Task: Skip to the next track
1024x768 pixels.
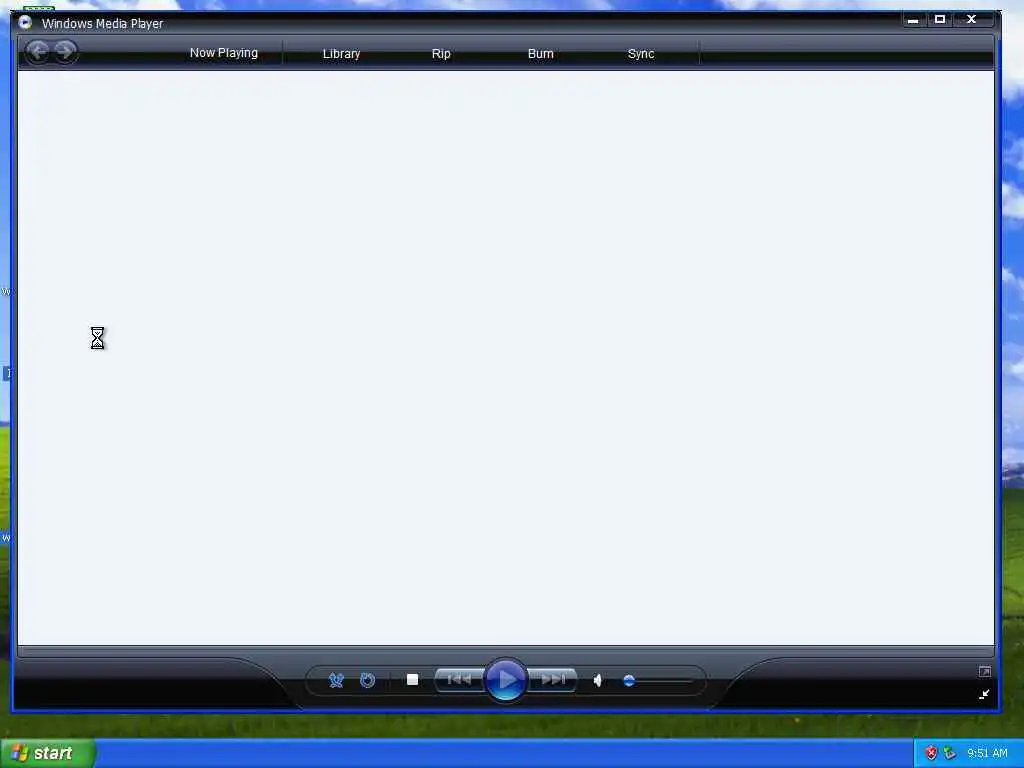Action: click(552, 680)
